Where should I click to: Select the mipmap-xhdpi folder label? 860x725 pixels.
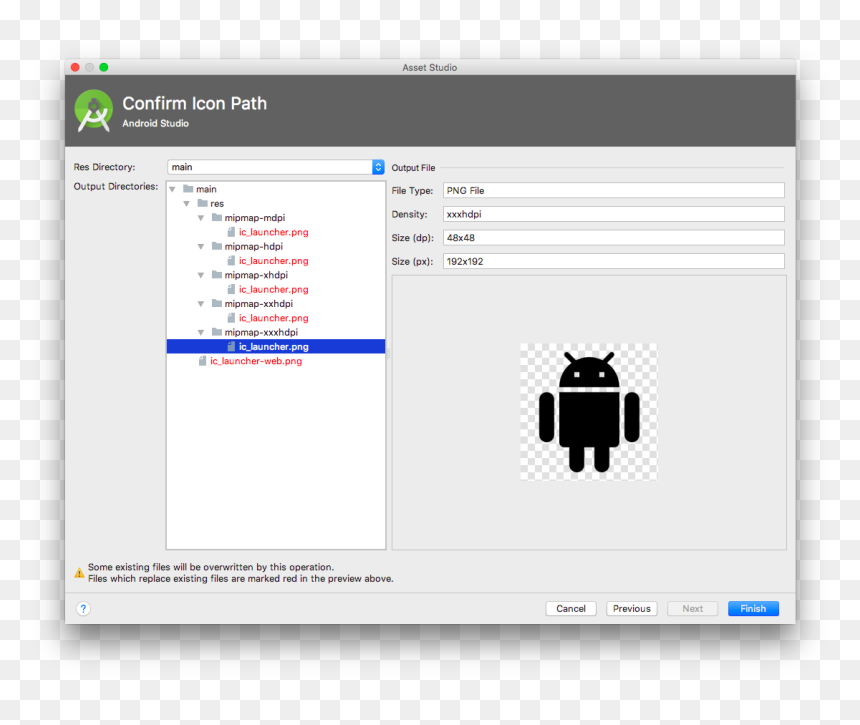pos(256,275)
